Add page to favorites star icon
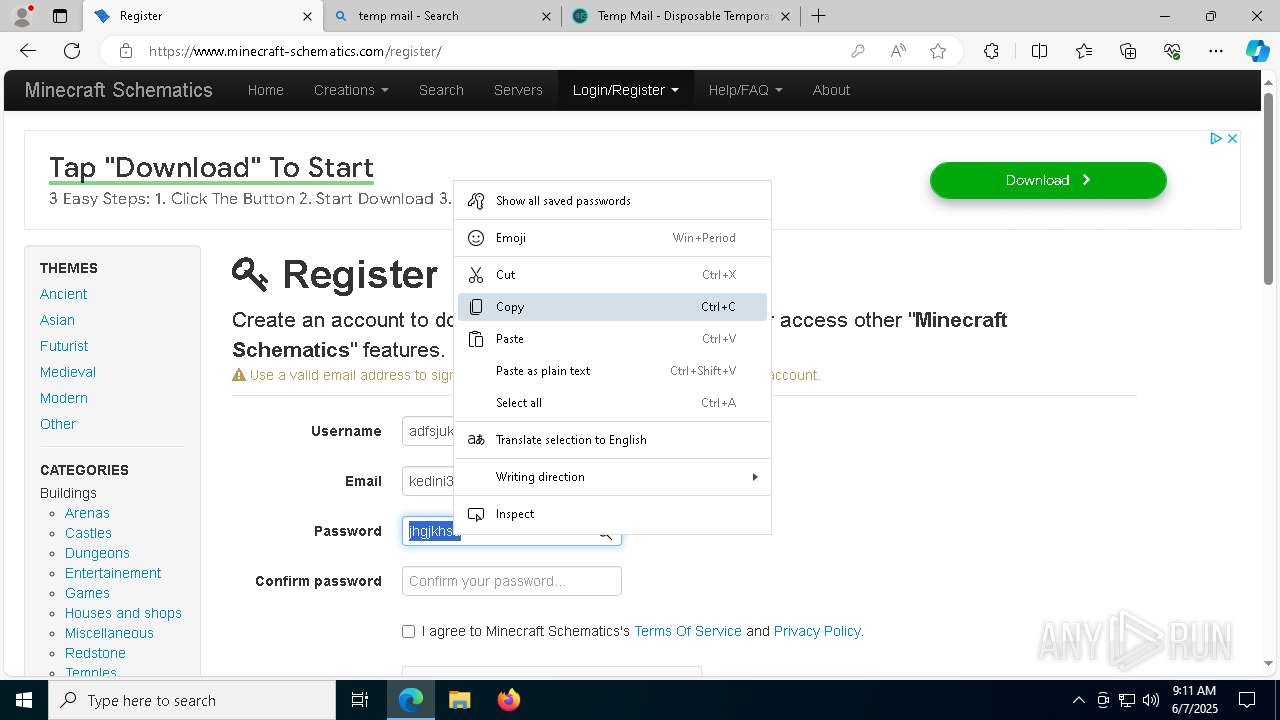The width and height of the screenshot is (1280, 720). [x=938, y=51]
